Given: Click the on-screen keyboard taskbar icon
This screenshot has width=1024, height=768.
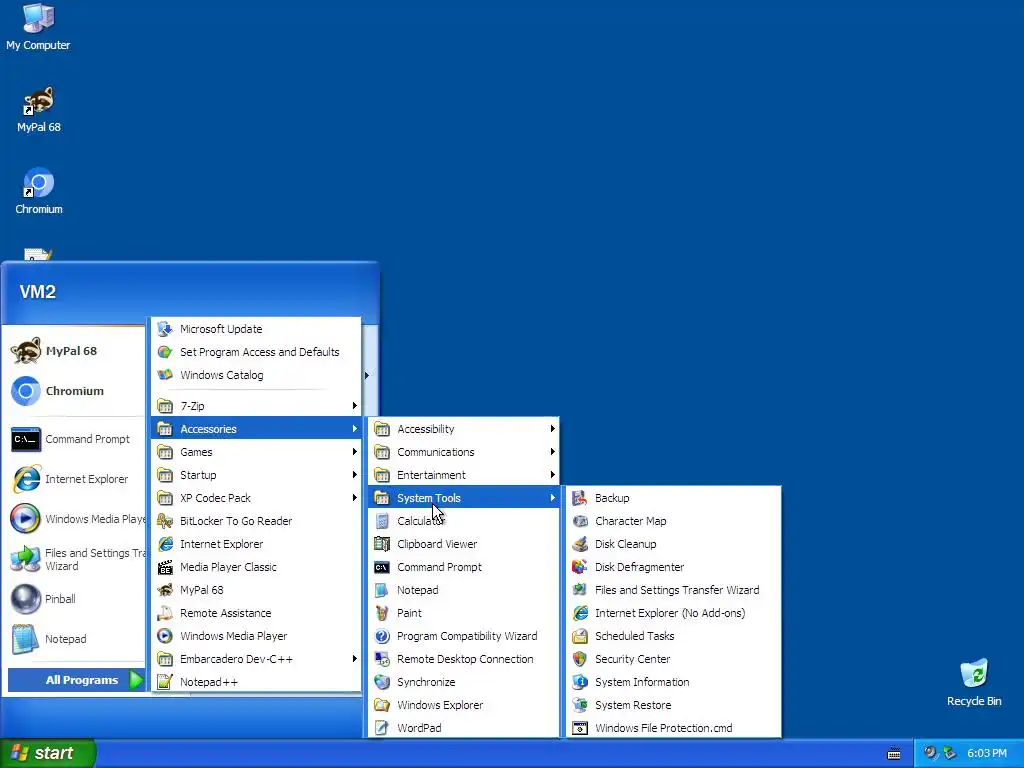Looking at the screenshot, I should (894, 754).
